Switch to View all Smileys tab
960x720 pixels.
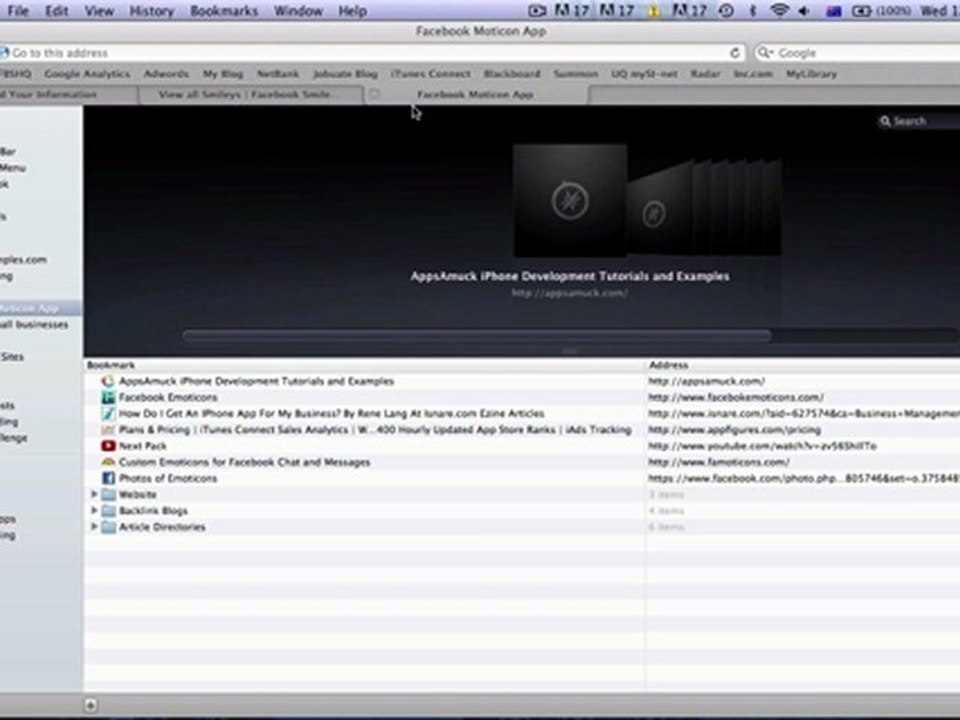coord(250,94)
